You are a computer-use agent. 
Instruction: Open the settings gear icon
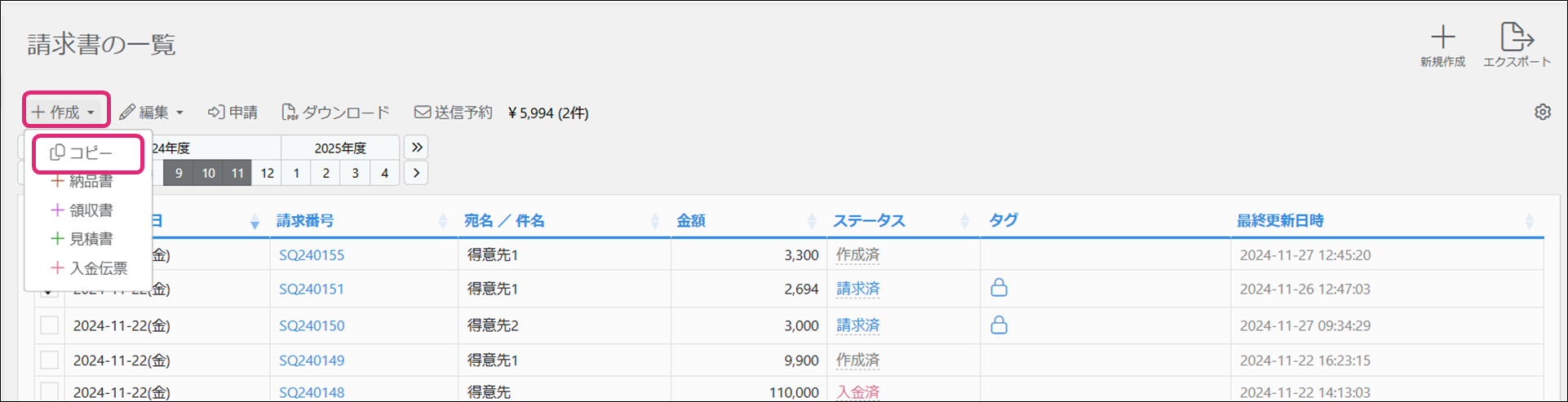point(1542,113)
